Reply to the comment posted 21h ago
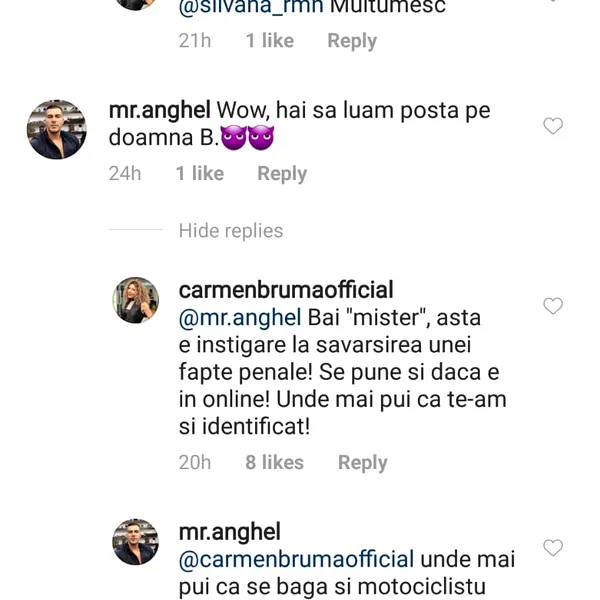 click(x=352, y=41)
